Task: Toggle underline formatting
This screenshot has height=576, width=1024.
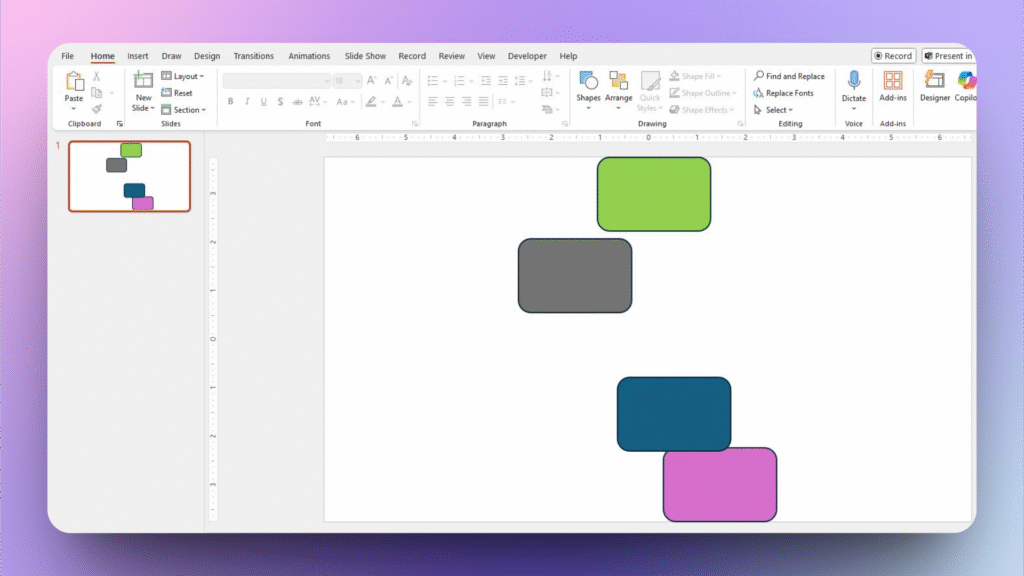Action: pyautogui.click(x=263, y=102)
